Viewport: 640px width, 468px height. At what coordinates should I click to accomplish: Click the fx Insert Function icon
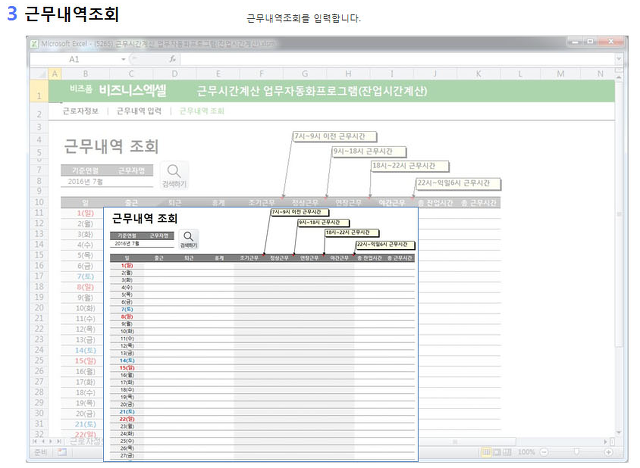173,59
